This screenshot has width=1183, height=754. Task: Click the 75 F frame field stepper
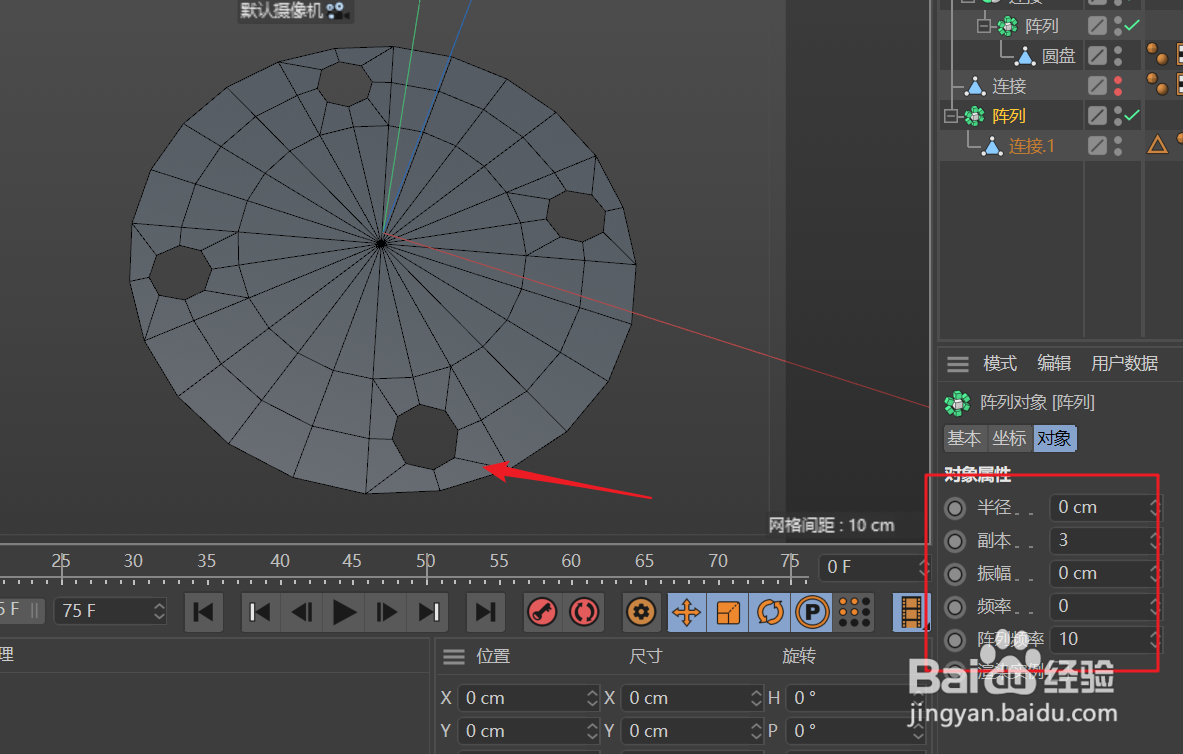[x=159, y=611]
